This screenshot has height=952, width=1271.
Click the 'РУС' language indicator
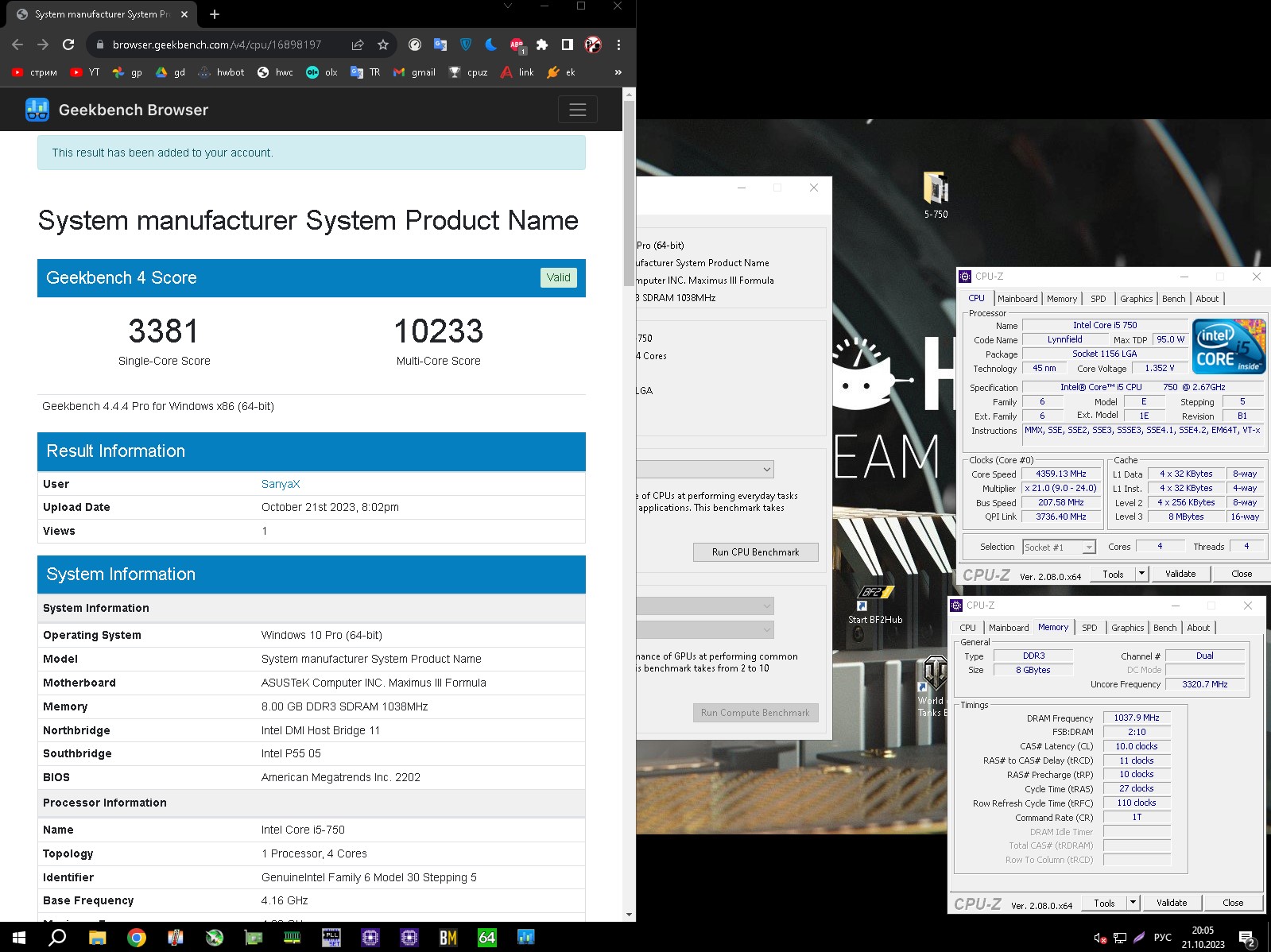1162,938
